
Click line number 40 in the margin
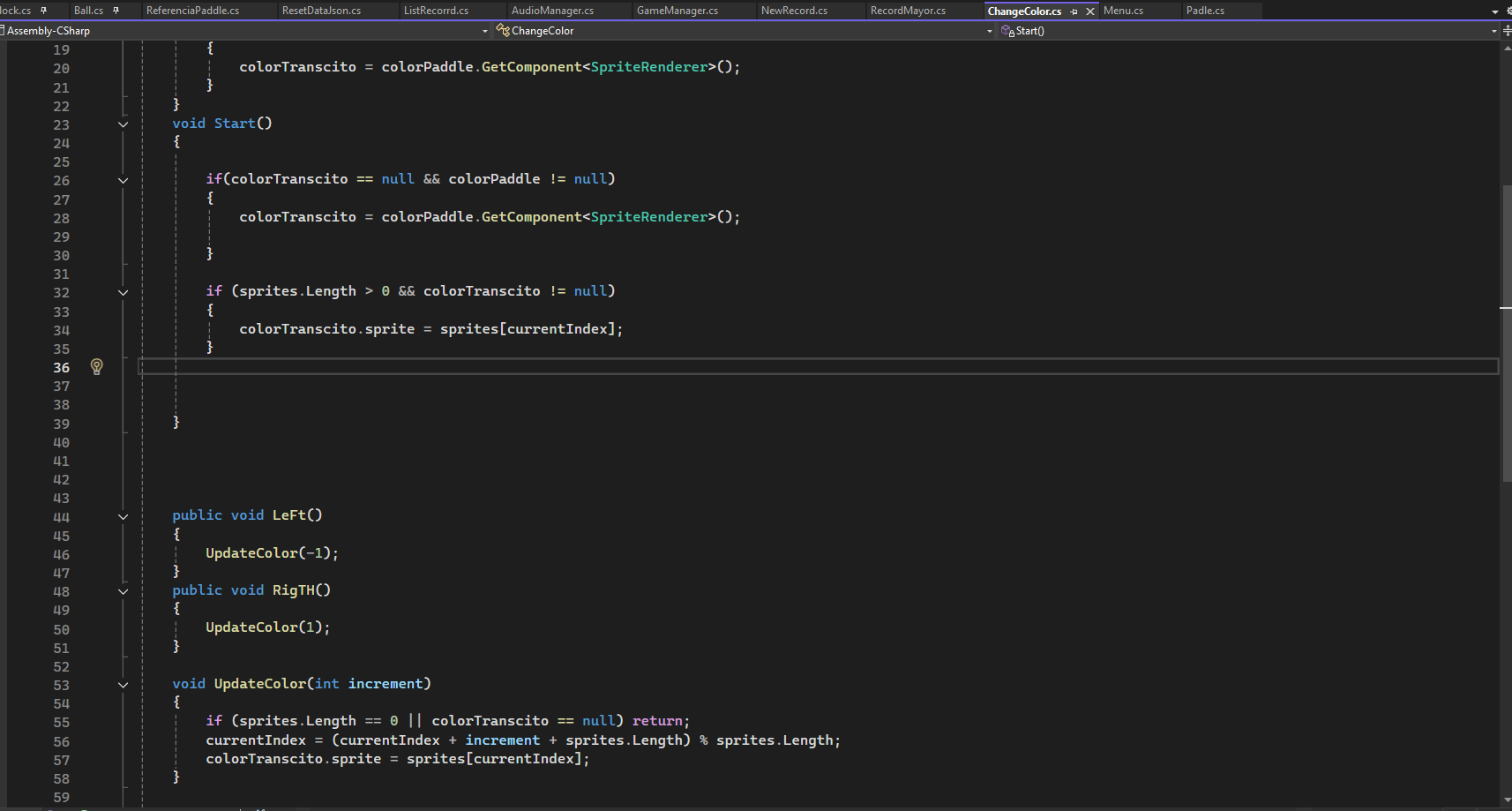pyautogui.click(x=61, y=443)
